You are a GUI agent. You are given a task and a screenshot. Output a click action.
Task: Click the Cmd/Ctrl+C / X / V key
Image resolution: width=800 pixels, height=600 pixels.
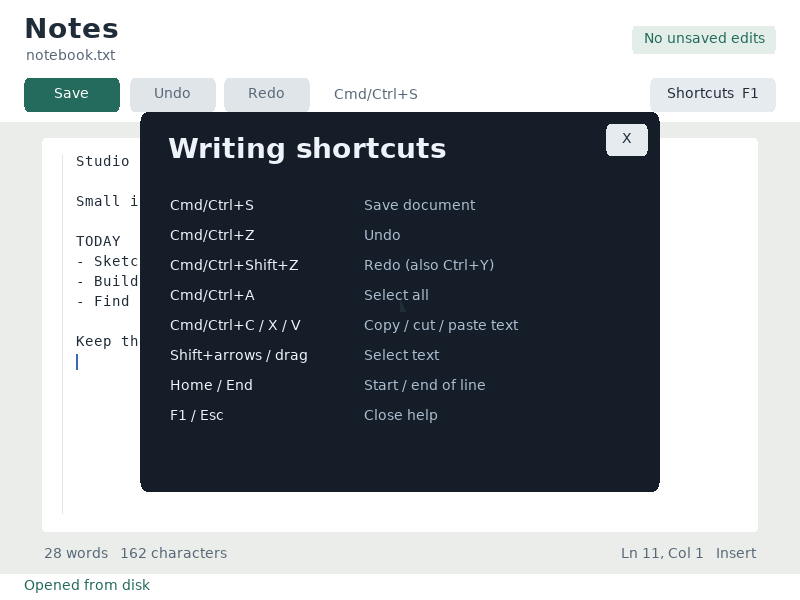[235, 326]
